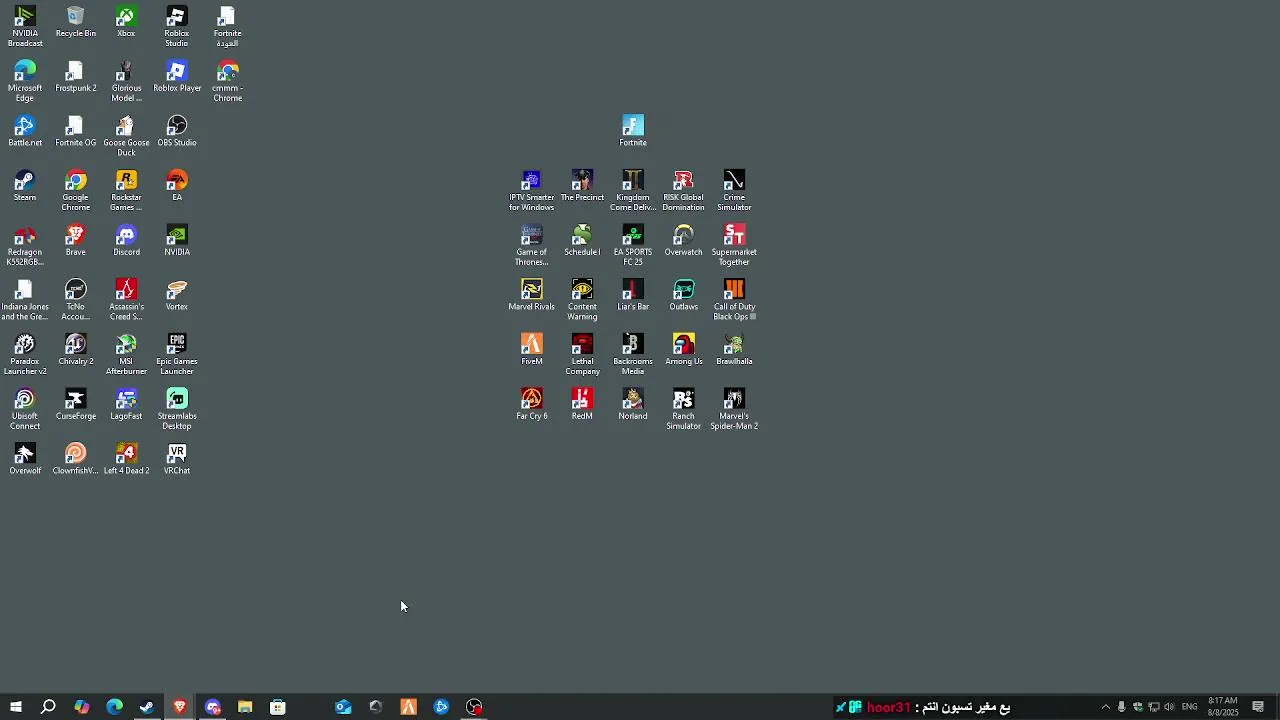Select the Overwatch desktop icon
Image resolution: width=1280 pixels, height=720 pixels.
pos(684,241)
